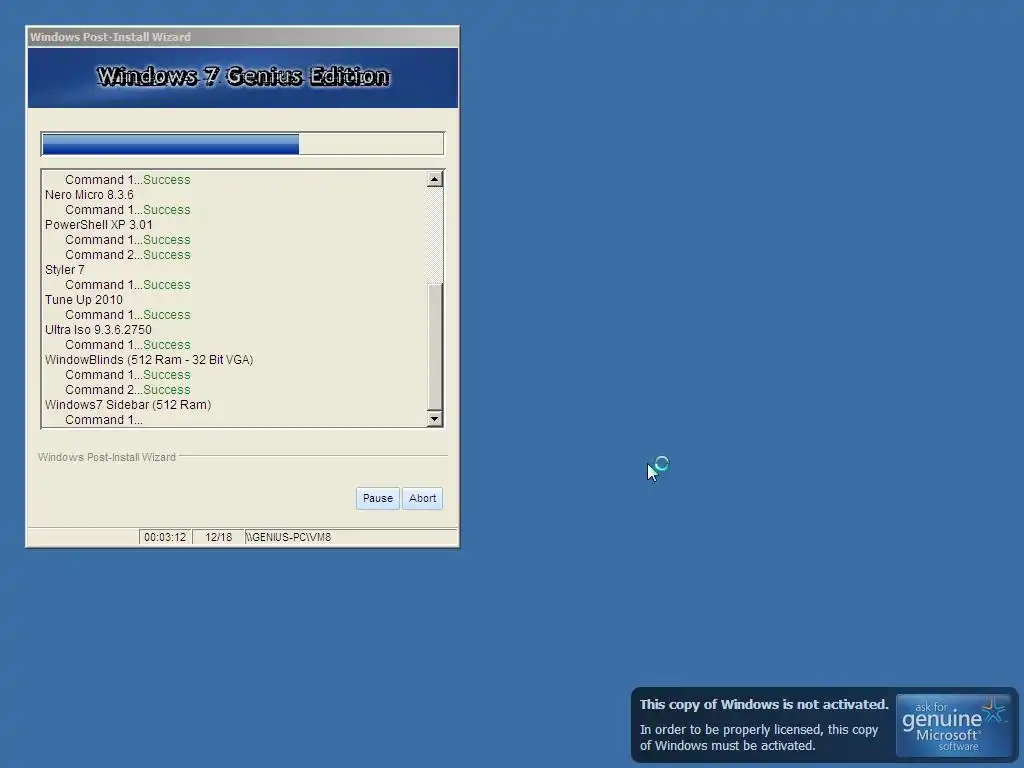This screenshot has height=768, width=1024.
Task: Click the 12/18 progress counter
Action: (218, 537)
